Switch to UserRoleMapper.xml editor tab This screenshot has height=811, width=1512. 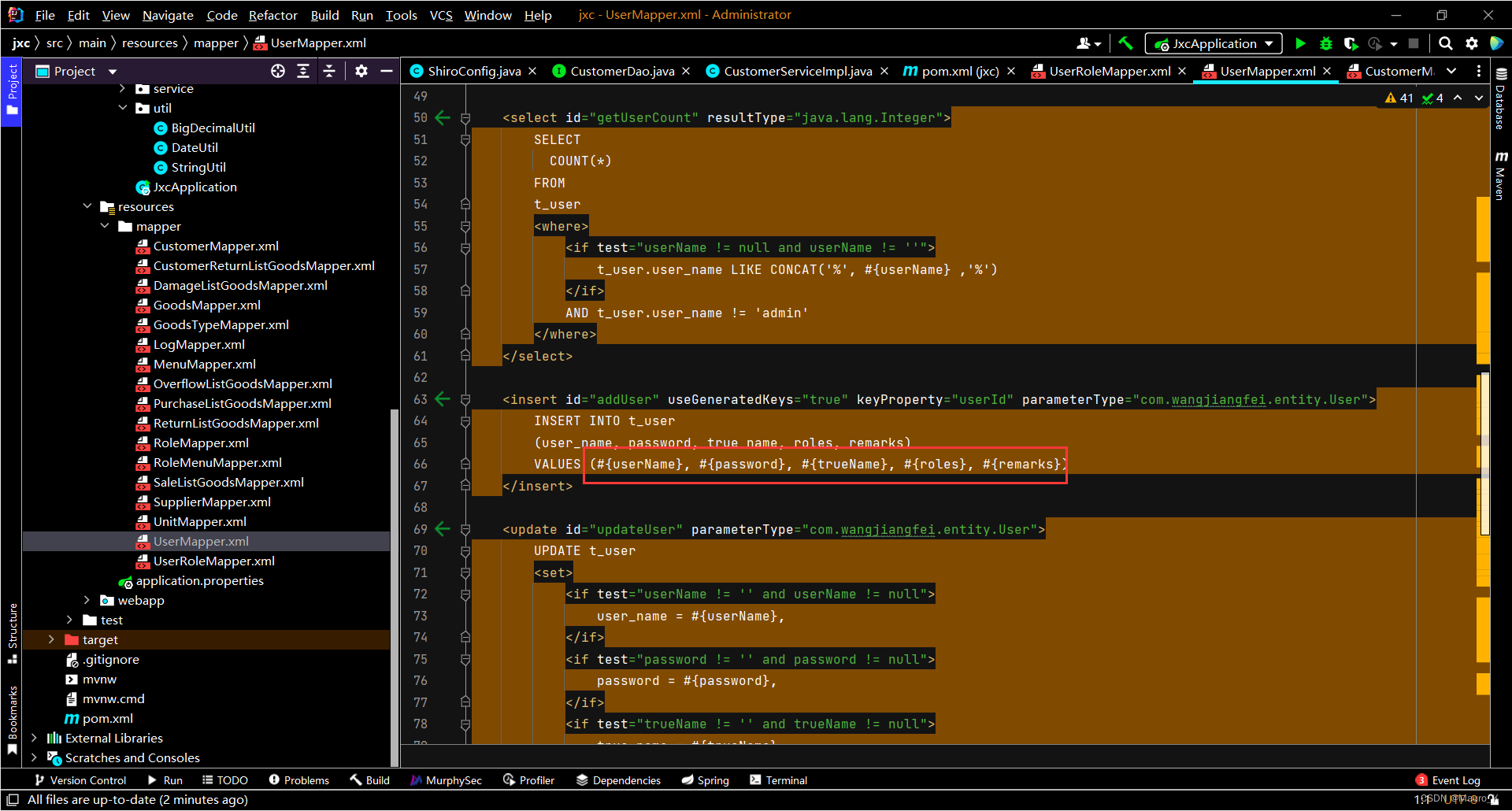point(1109,72)
